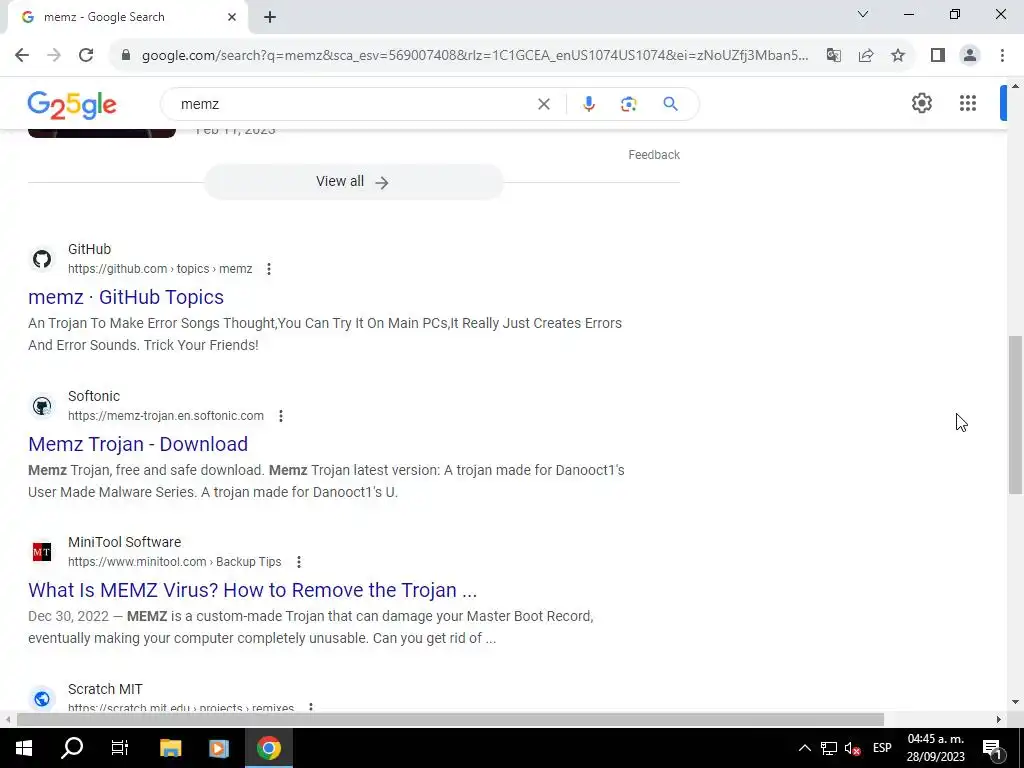
Task: Click the github.com topics memz URL
Action: pos(160,269)
